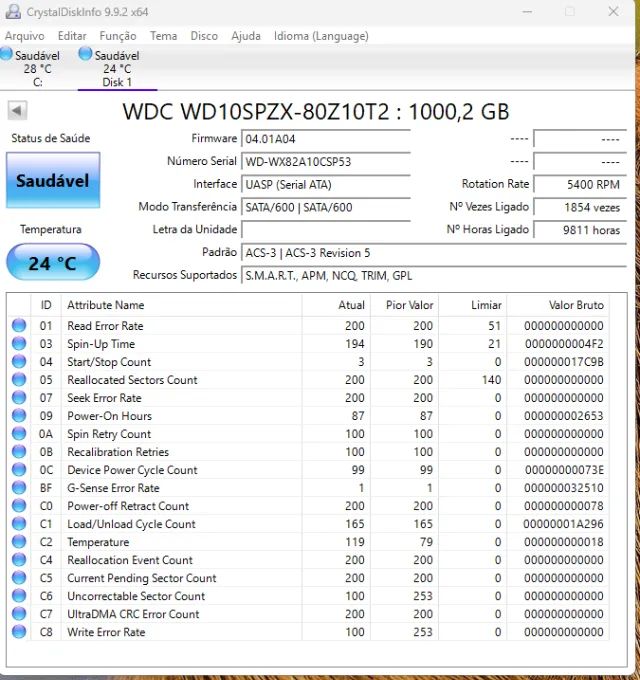Select the Read Error Rate attribute name
The width and height of the screenshot is (640, 680).
tap(105, 326)
